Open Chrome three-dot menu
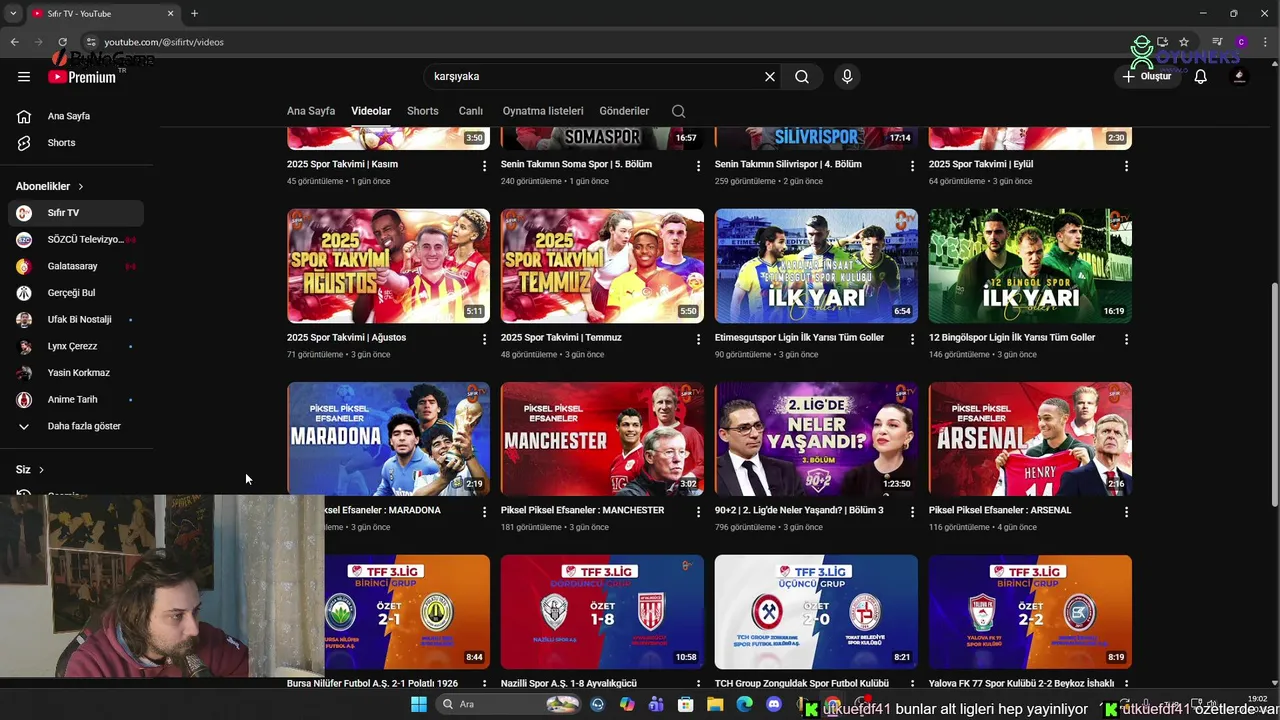 tap(1263, 42)
